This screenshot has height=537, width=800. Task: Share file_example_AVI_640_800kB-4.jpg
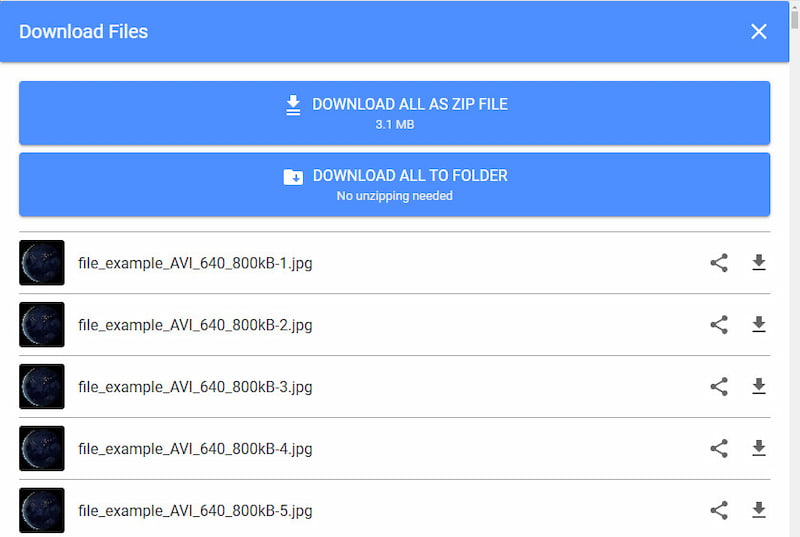tap(719, 448)
